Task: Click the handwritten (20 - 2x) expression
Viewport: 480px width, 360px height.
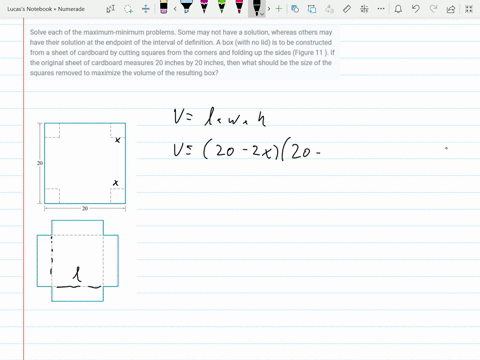Action: coord(241,151)
